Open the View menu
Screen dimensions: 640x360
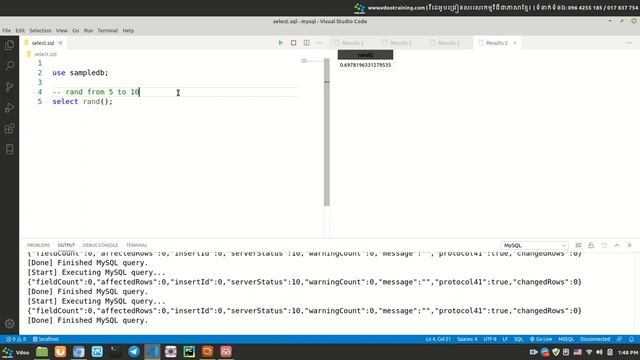click(62, 31)
